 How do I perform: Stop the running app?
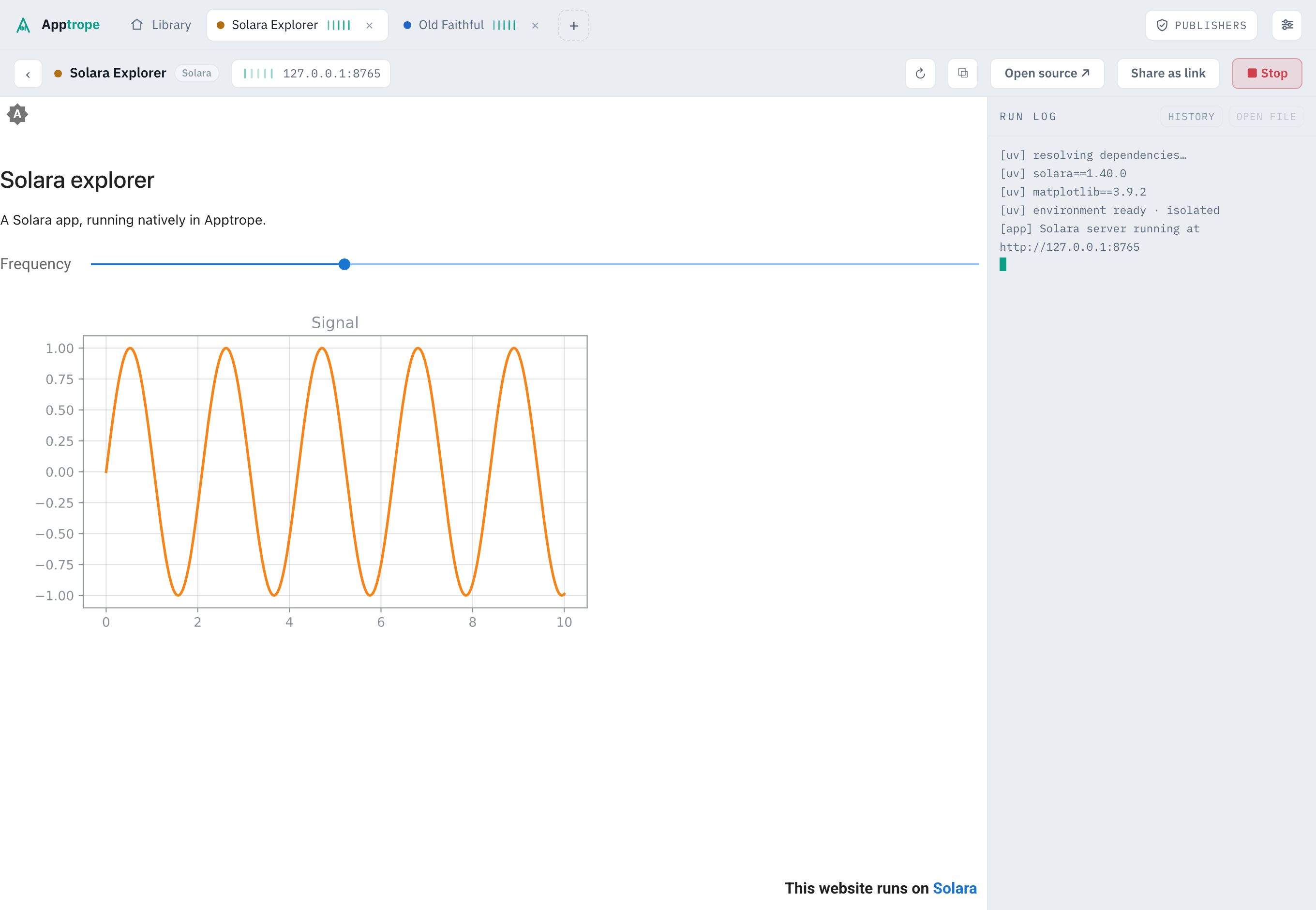1267,74
